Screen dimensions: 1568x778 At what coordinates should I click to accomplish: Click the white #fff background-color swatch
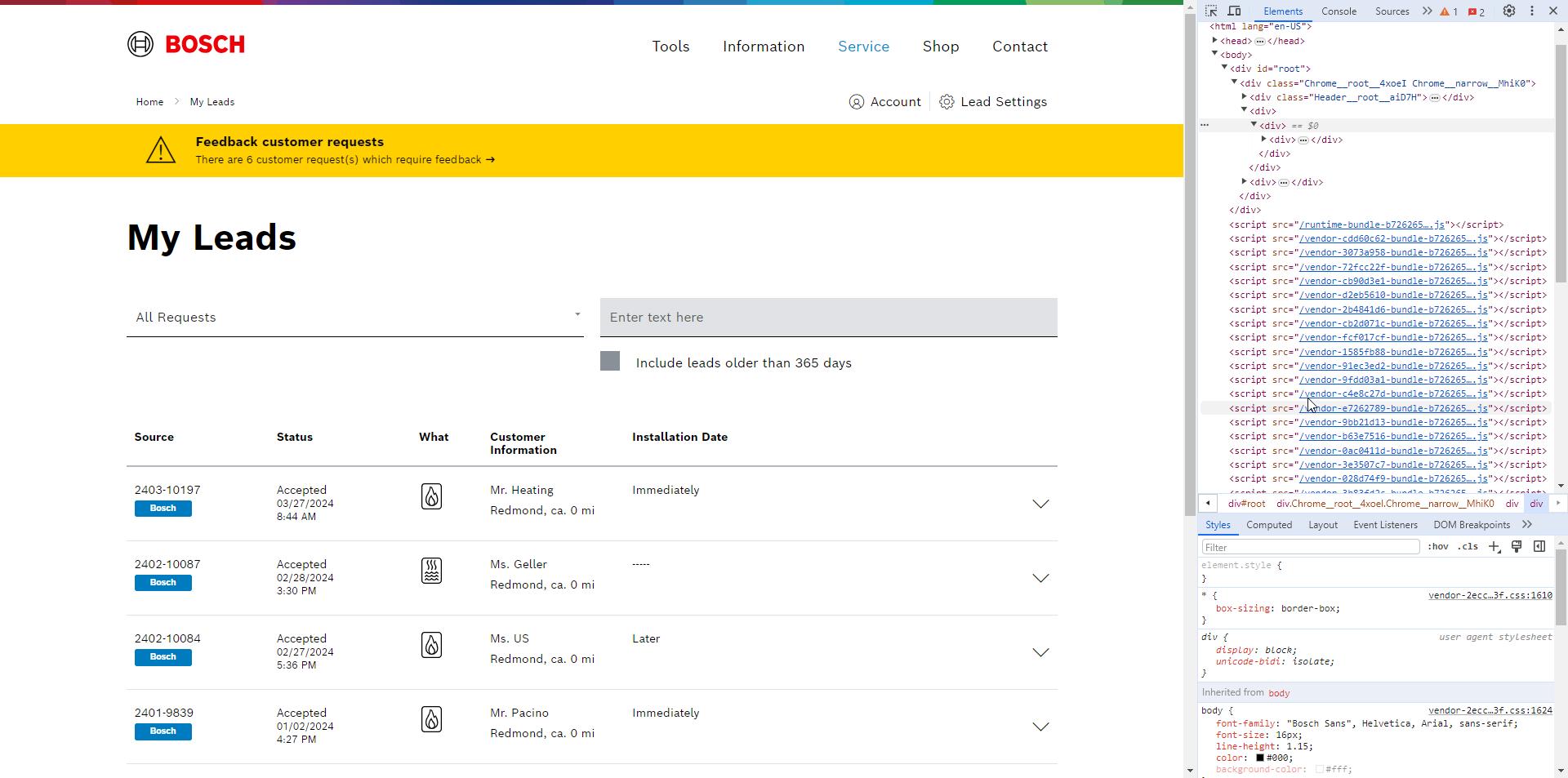click(x=1319, y=770)
